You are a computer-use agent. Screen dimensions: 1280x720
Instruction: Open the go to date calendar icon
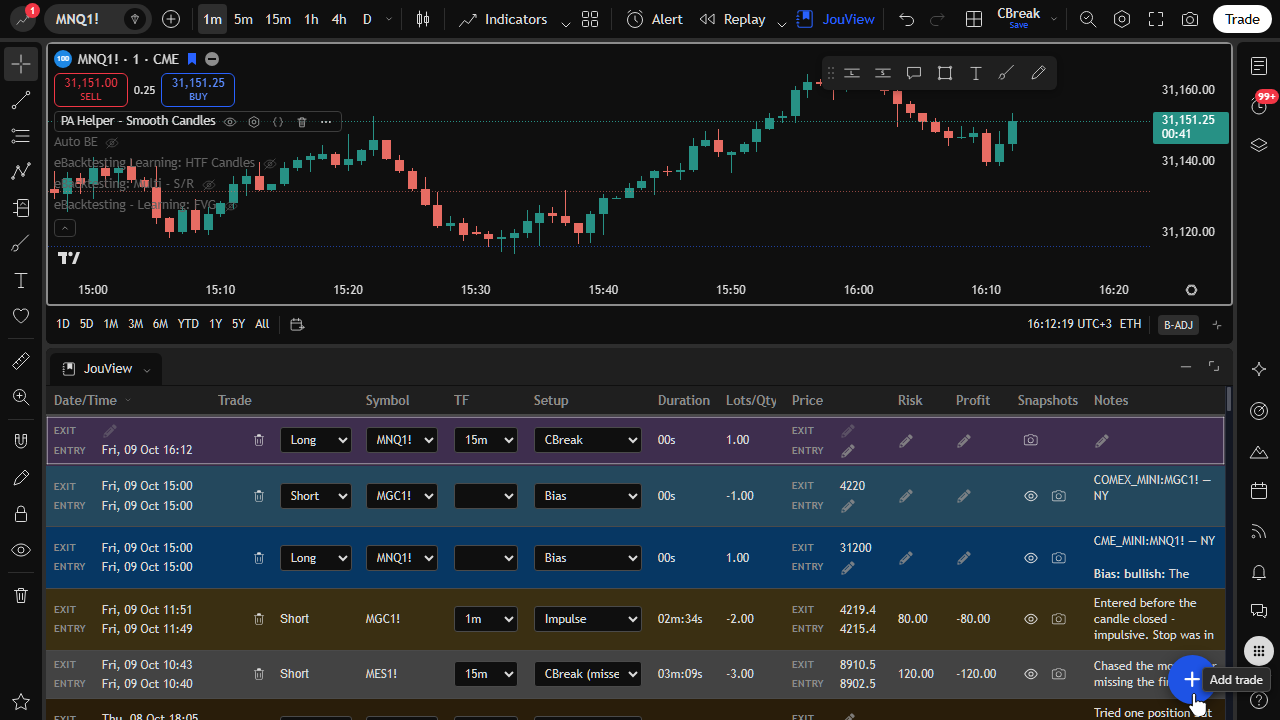tap(297, 324)
